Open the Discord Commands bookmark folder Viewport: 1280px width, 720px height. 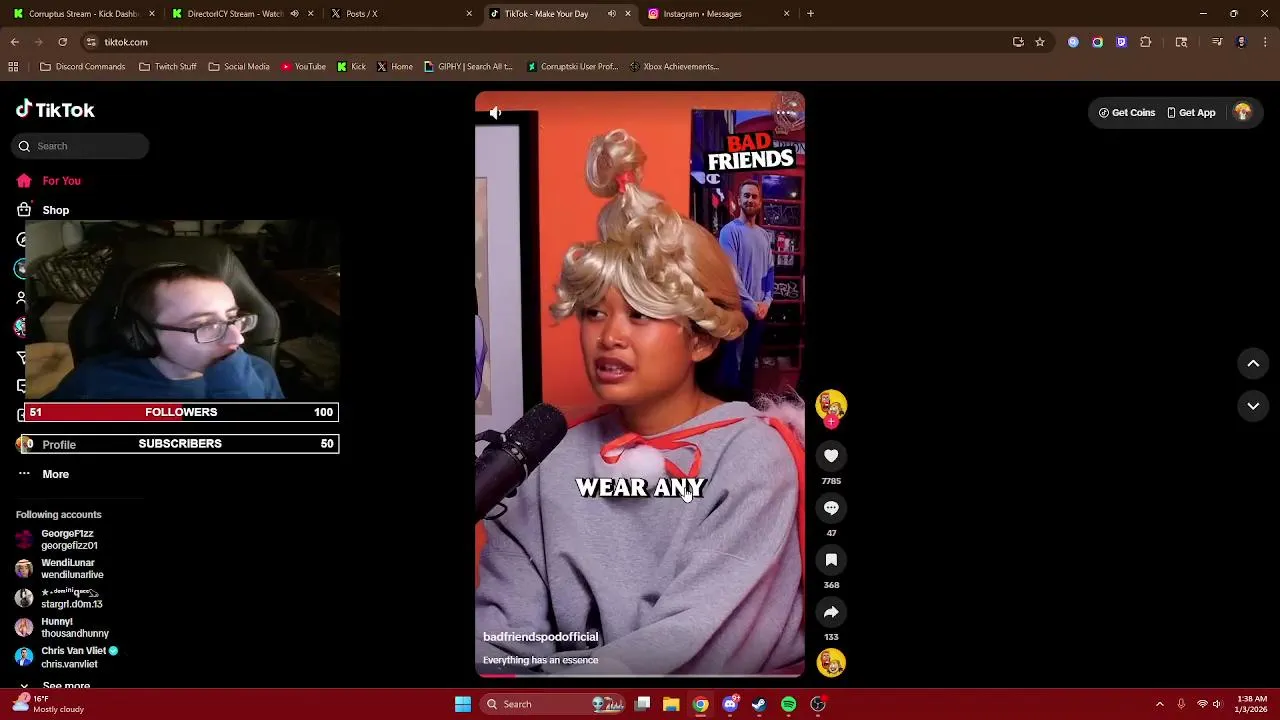pos(82,67)
